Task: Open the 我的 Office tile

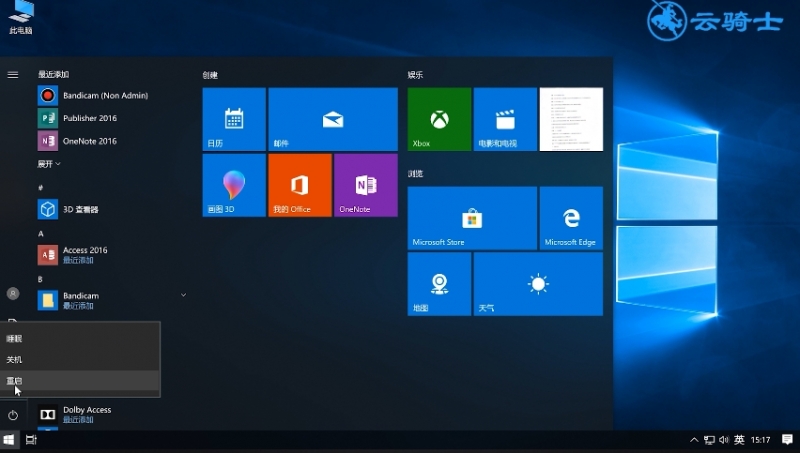Action: 300,185
